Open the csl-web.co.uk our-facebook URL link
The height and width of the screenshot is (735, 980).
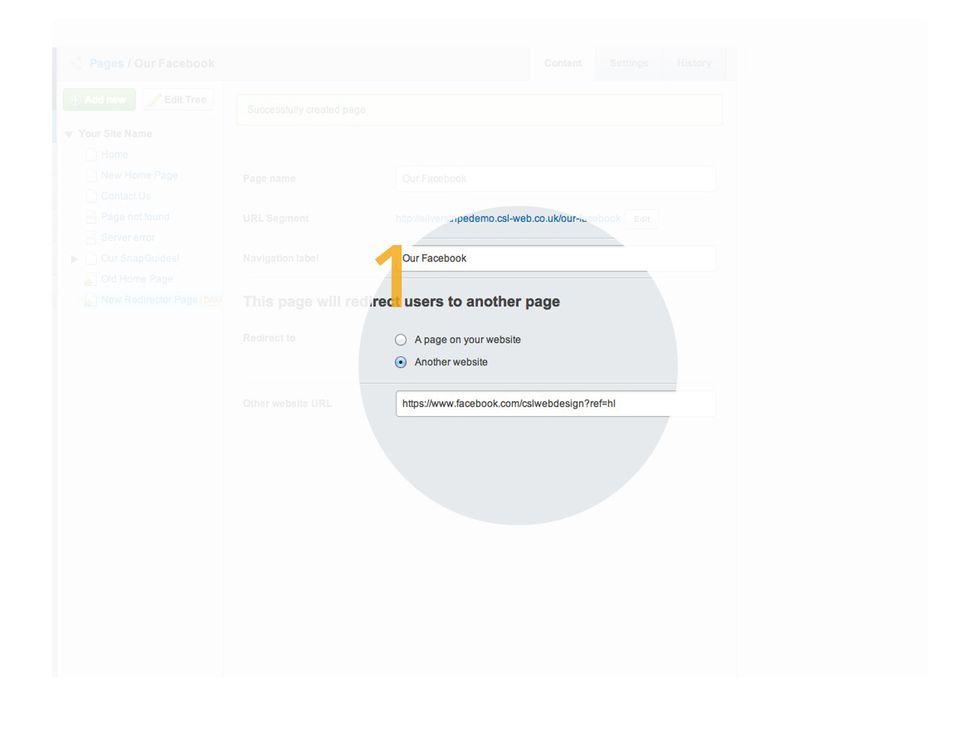(508, 218)
